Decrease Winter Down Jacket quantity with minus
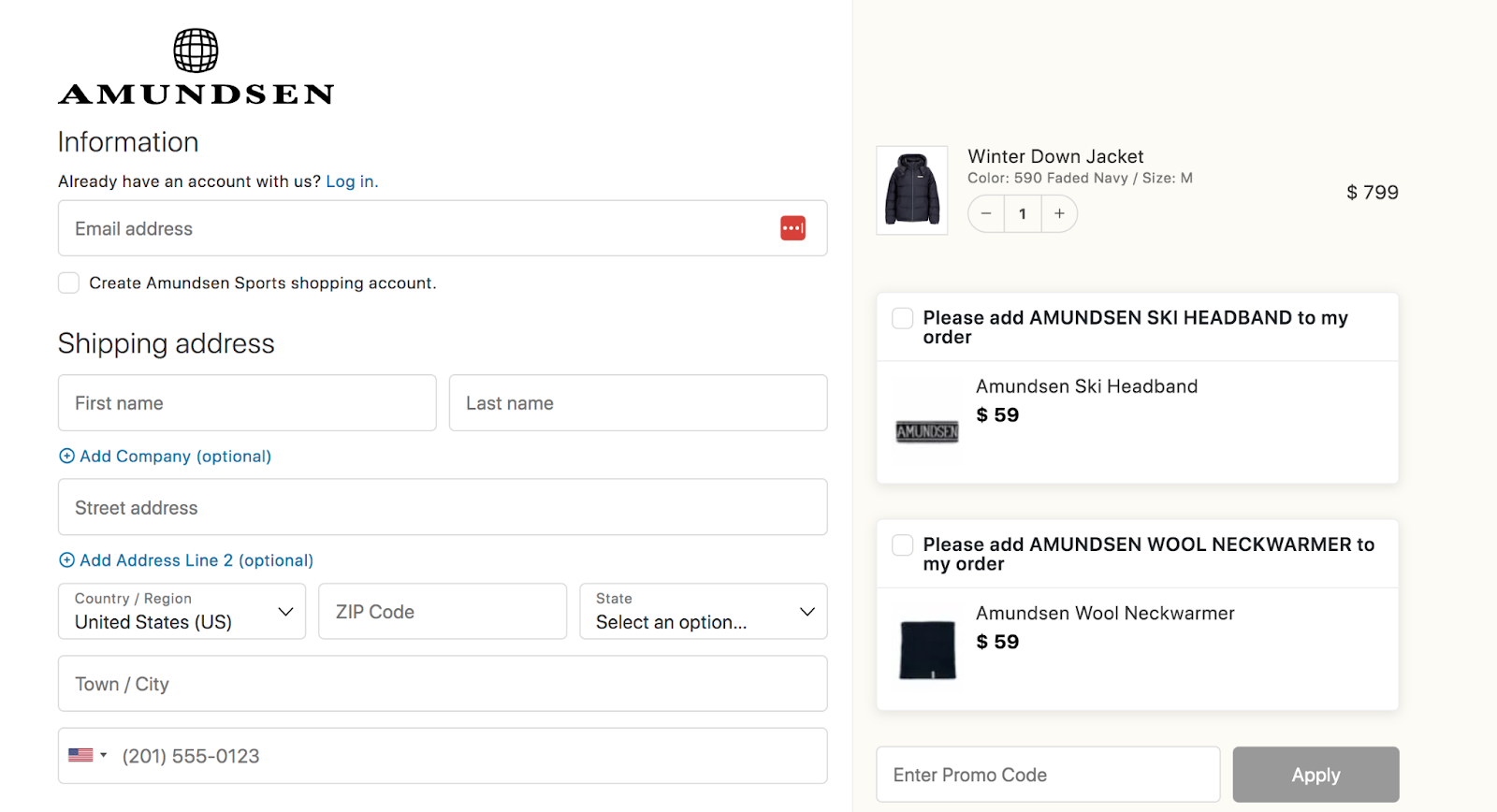 986,213
